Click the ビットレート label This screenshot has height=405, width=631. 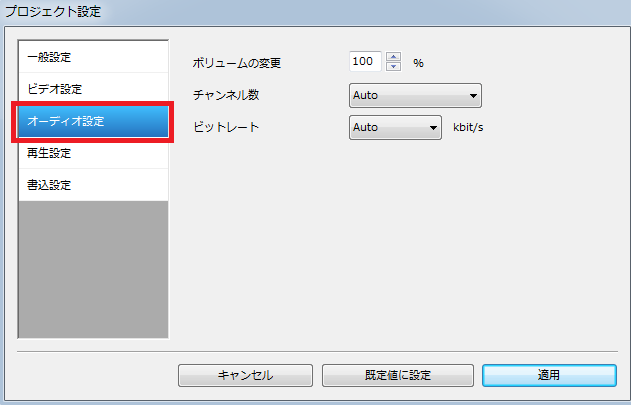click(226, 127)
